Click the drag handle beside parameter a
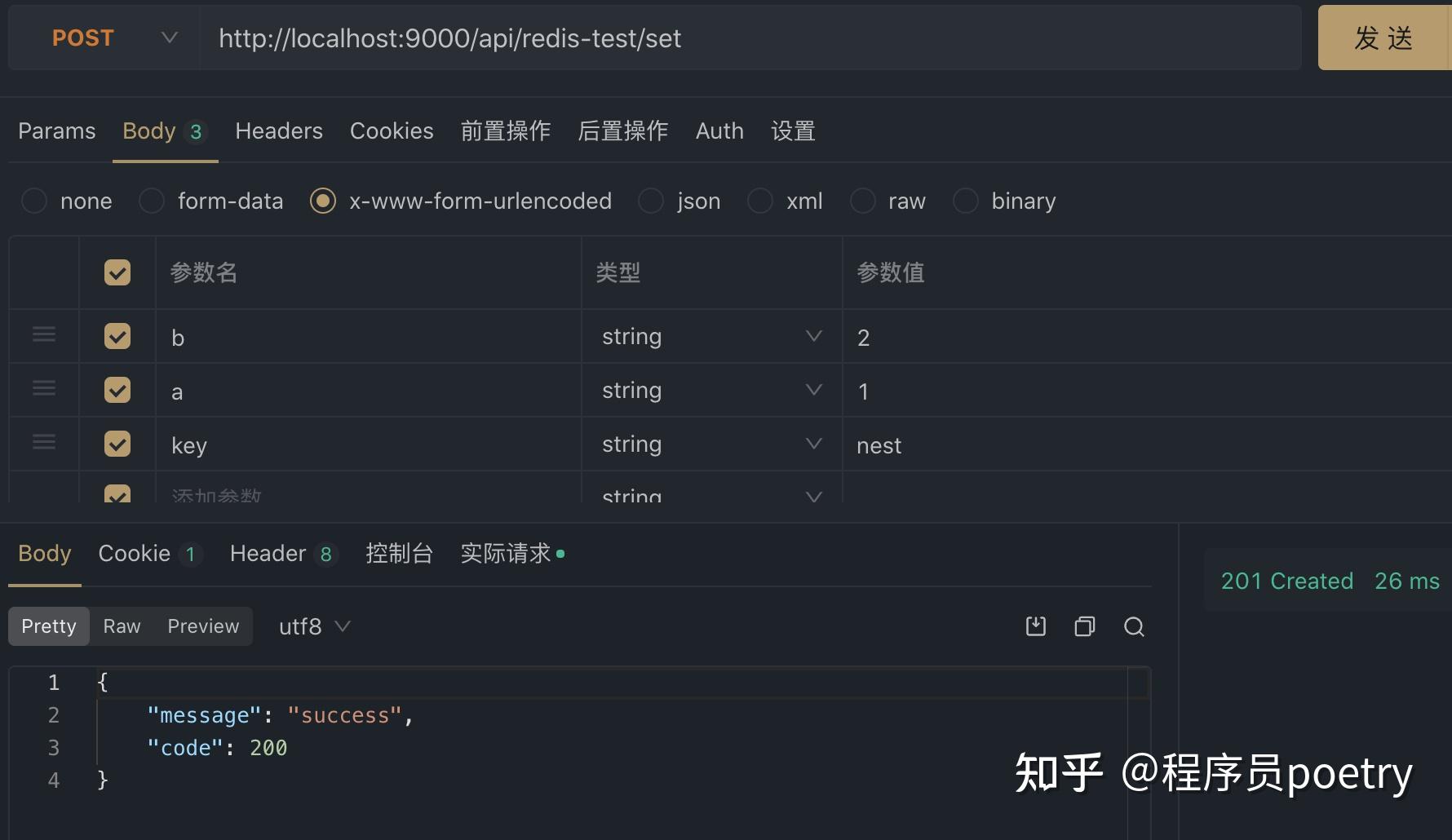This screenshot has width=1452, height=840. pyautogui.click(x=43, y=389)
